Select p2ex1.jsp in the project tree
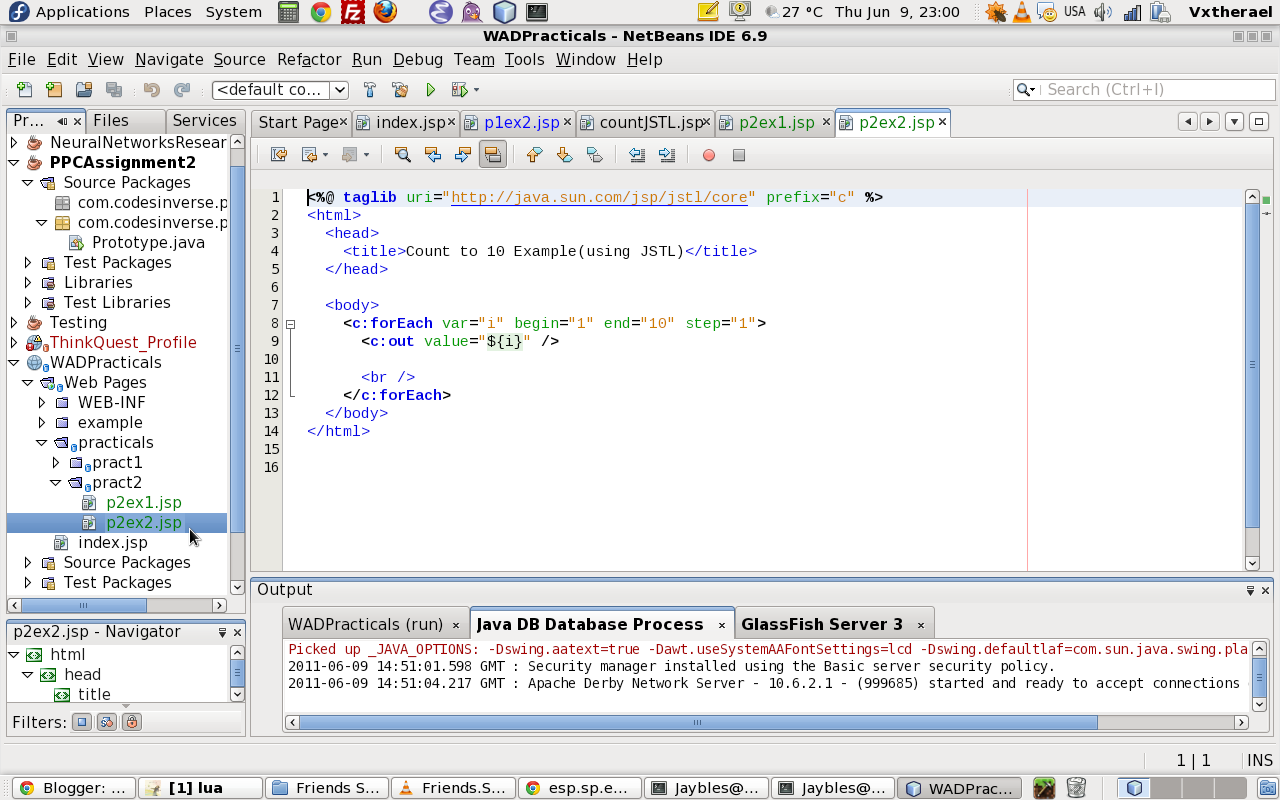The height and width of the screenshot is (800, 1280). (144, 502)
